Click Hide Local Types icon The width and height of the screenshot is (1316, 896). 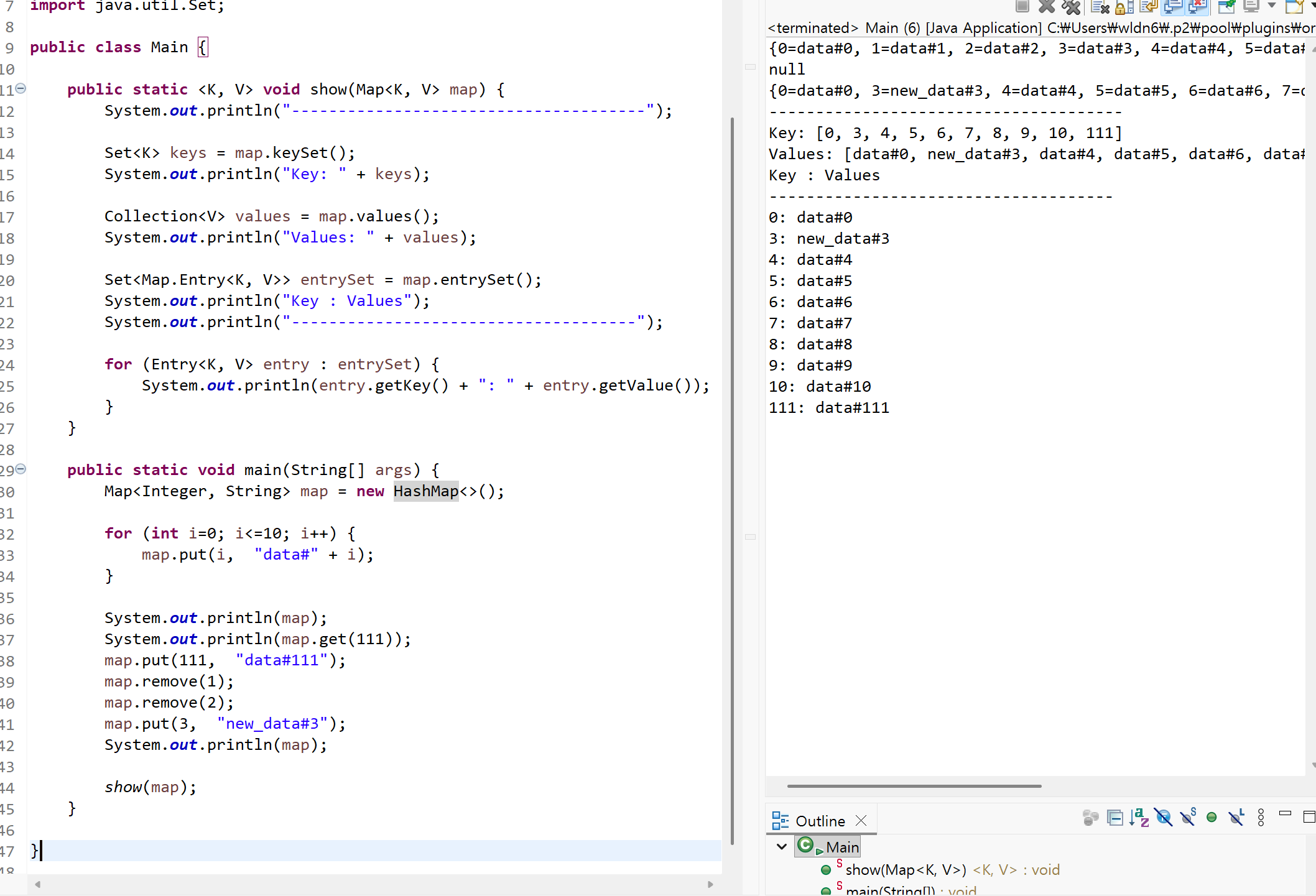point(1236,818)
